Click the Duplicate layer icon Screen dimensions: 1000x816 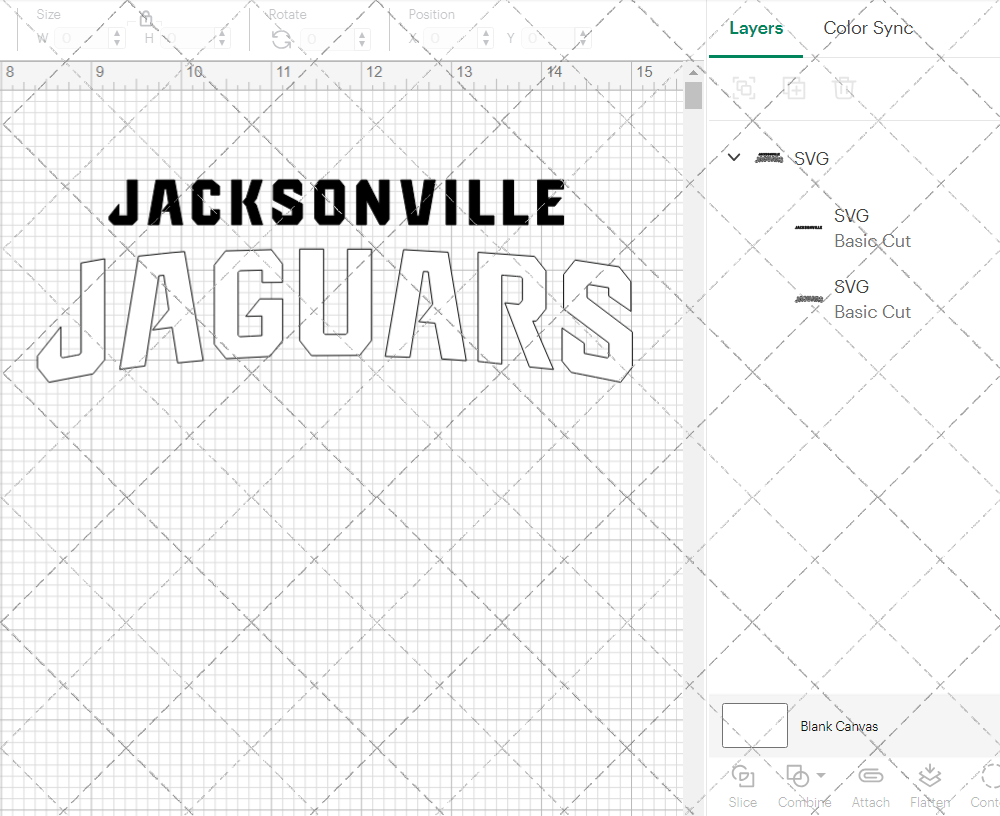[x=794, y=88]
